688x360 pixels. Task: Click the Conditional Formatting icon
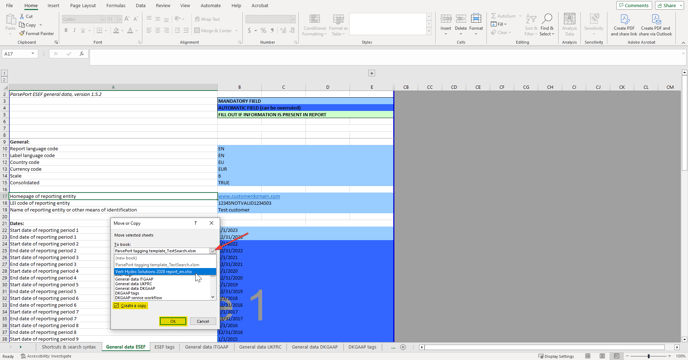pyautogui.click(x=315, y=19)
